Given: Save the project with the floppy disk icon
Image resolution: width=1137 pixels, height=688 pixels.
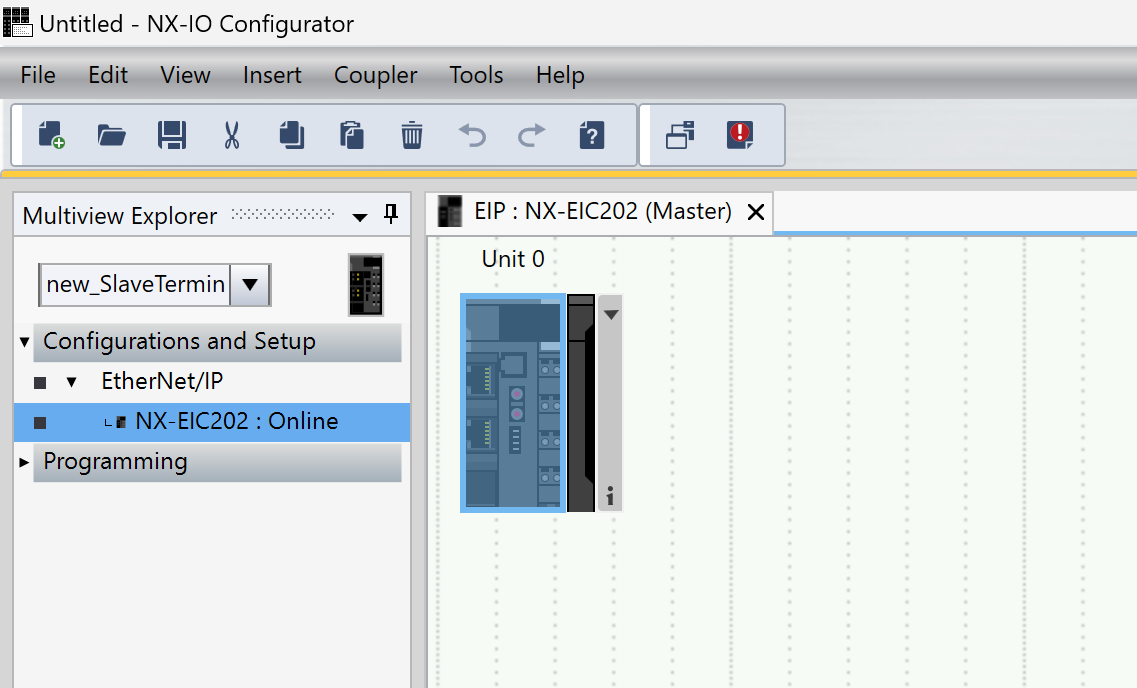Looking at the screenshot, I should [x=172, y=135].
